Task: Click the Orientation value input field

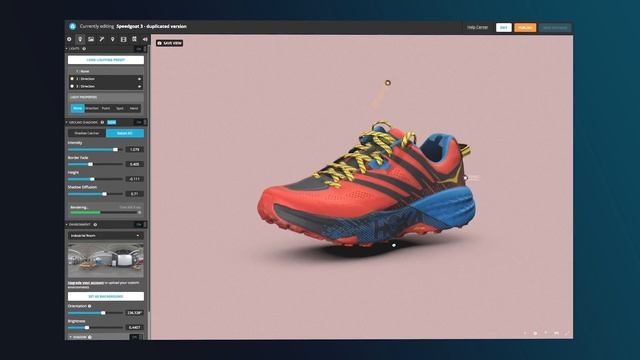Action: [134, 313]
